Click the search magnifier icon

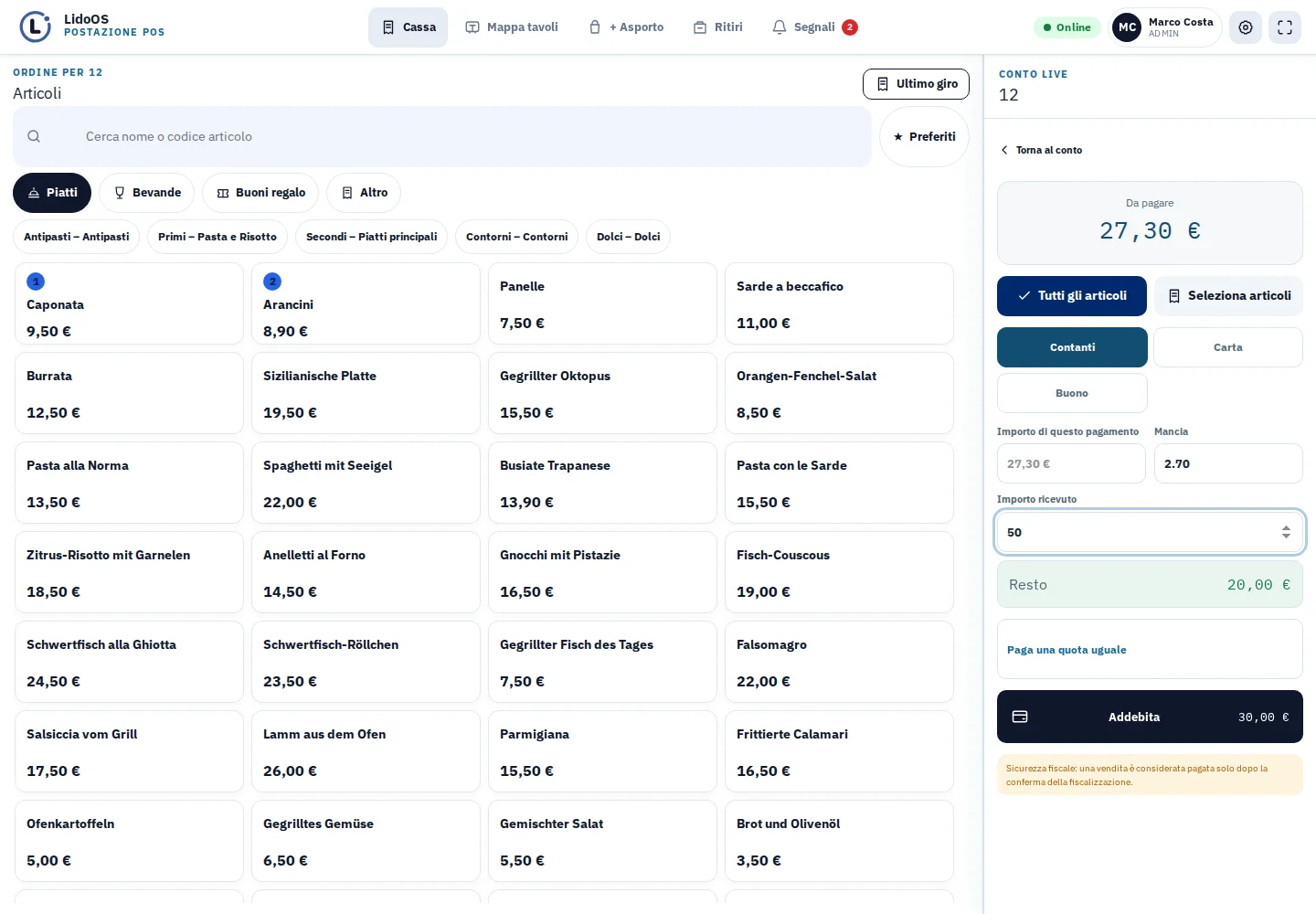34,136
